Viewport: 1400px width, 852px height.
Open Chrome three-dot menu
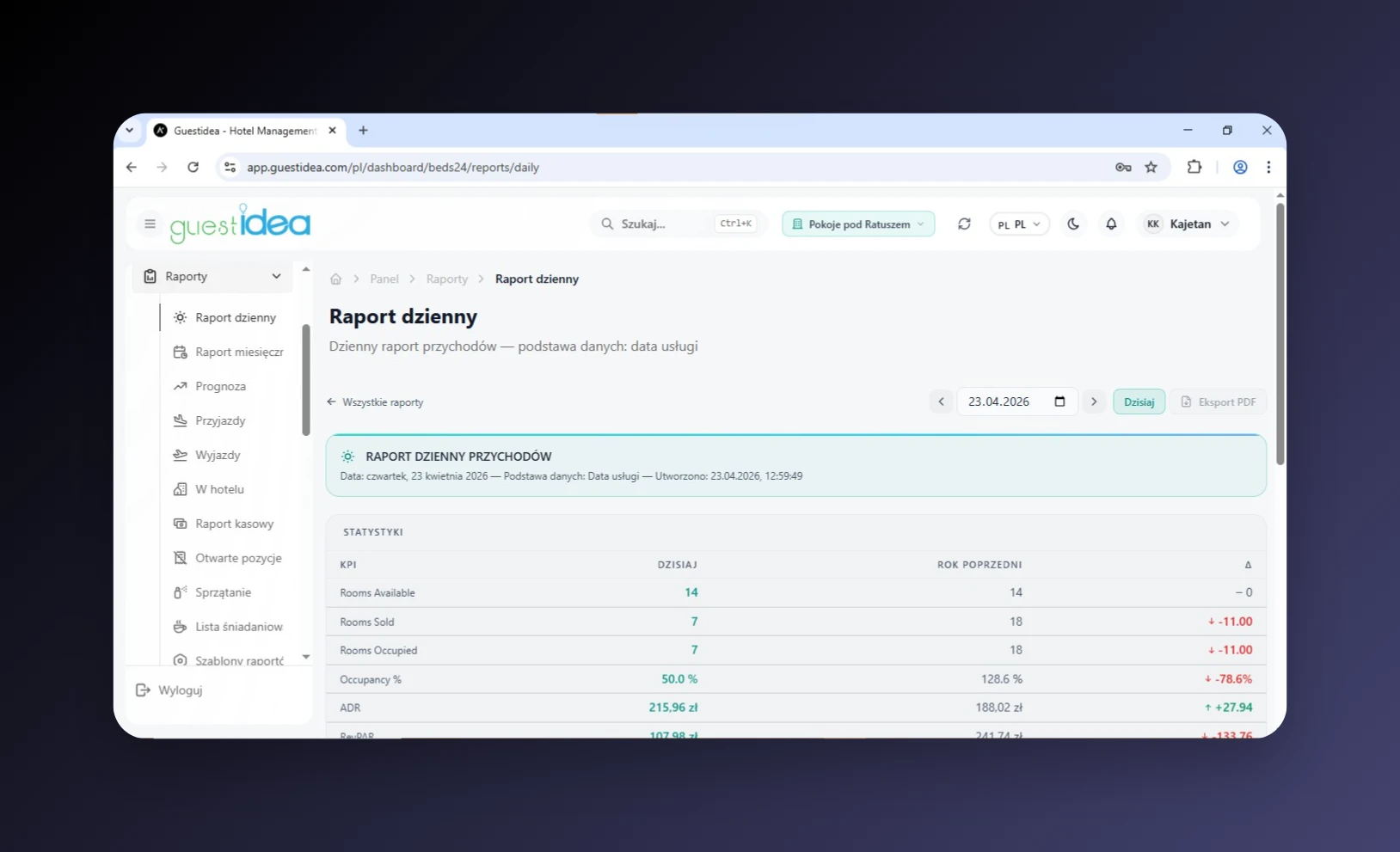pyautogui.click(x=1268, y=168)
